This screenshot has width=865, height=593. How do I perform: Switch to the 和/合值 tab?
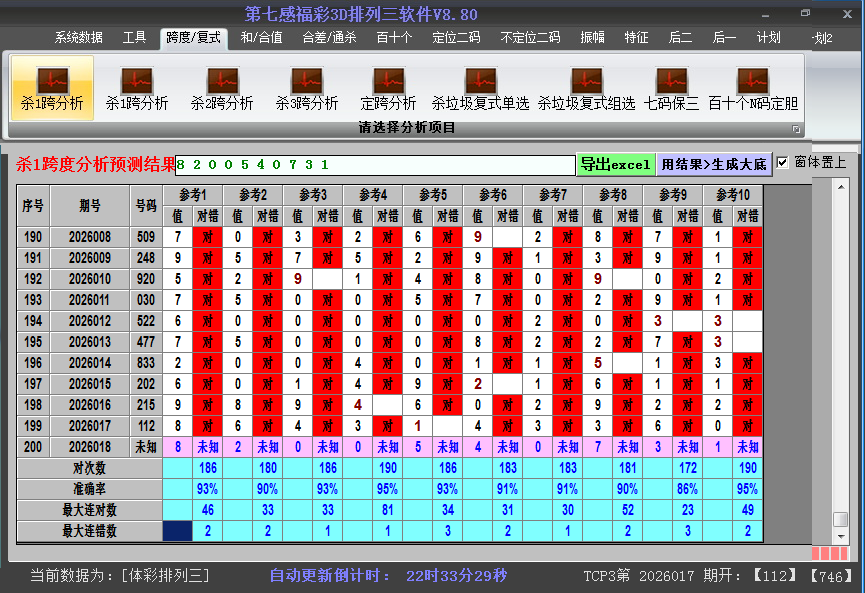pos(261,38)
